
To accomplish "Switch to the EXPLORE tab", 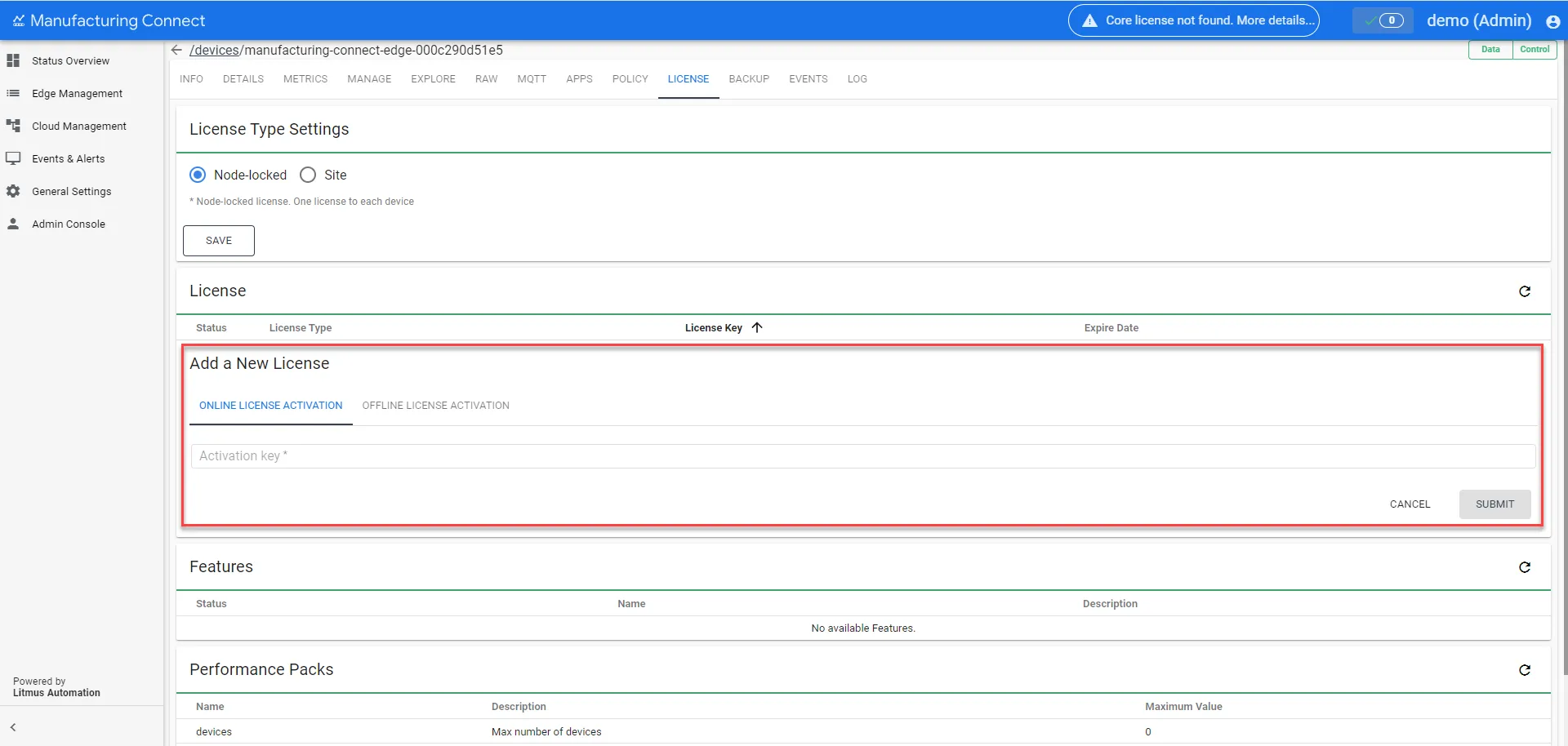I will (433, 79).
